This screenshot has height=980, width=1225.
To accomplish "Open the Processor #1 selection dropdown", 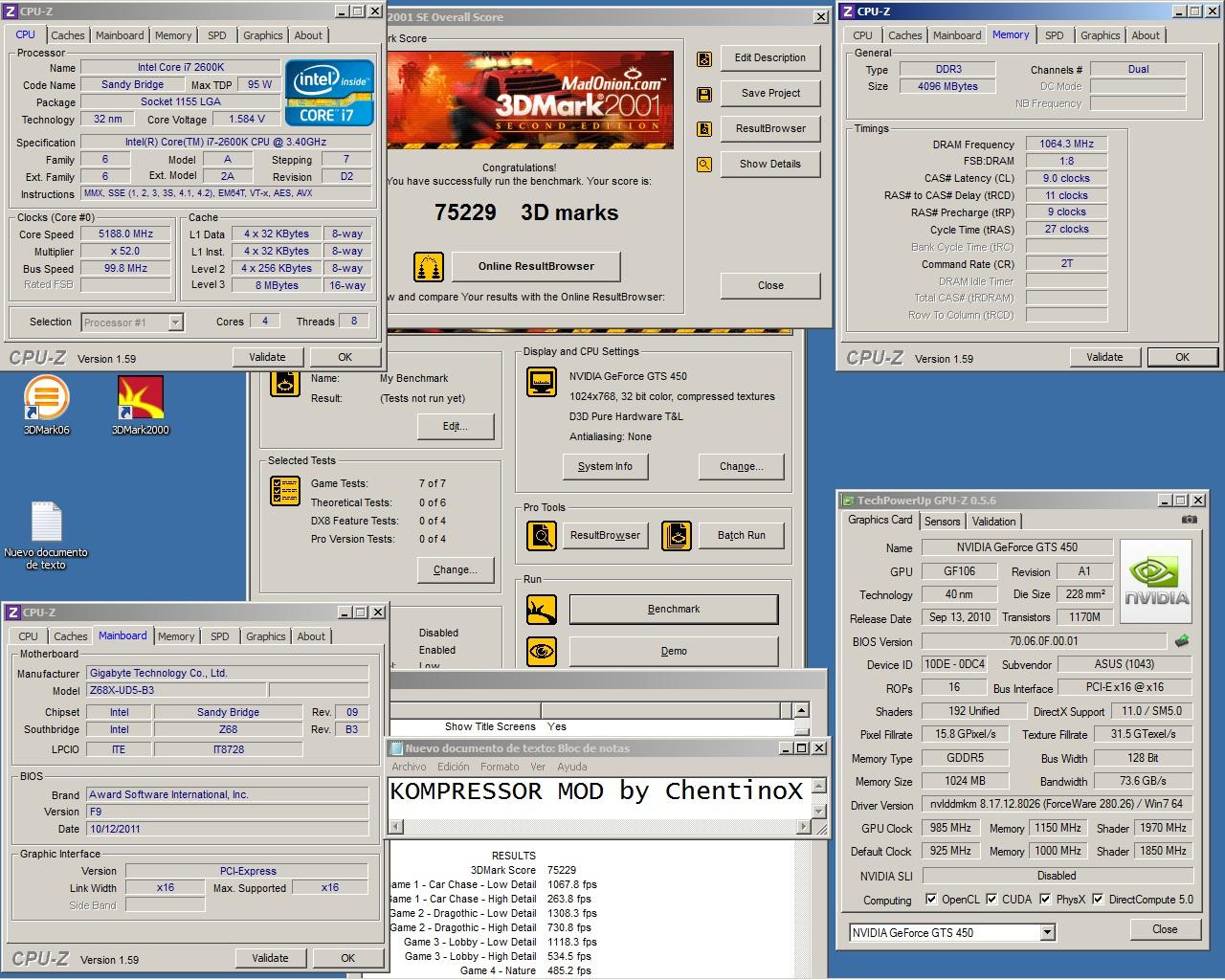I will [175, 323].
